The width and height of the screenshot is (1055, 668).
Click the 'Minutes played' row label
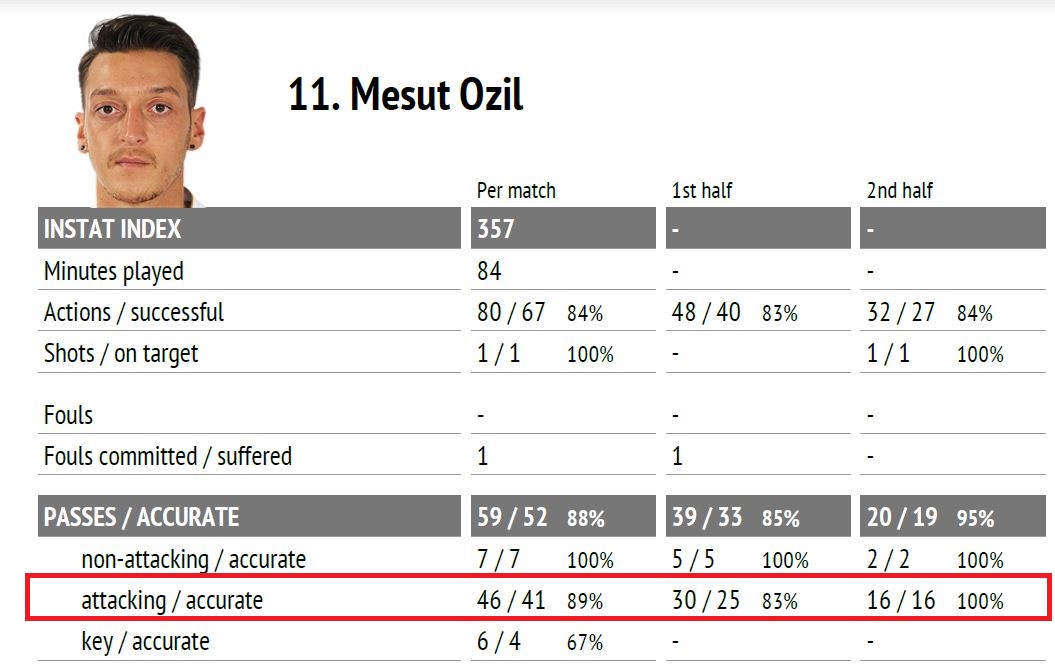[x=114, y=271]
